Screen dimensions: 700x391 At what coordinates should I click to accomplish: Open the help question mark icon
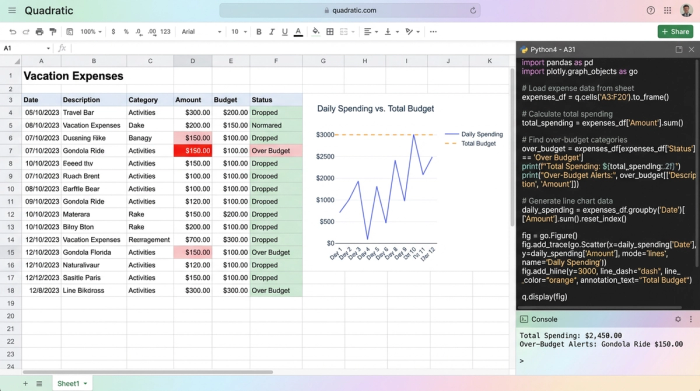(x=651, y=10)
